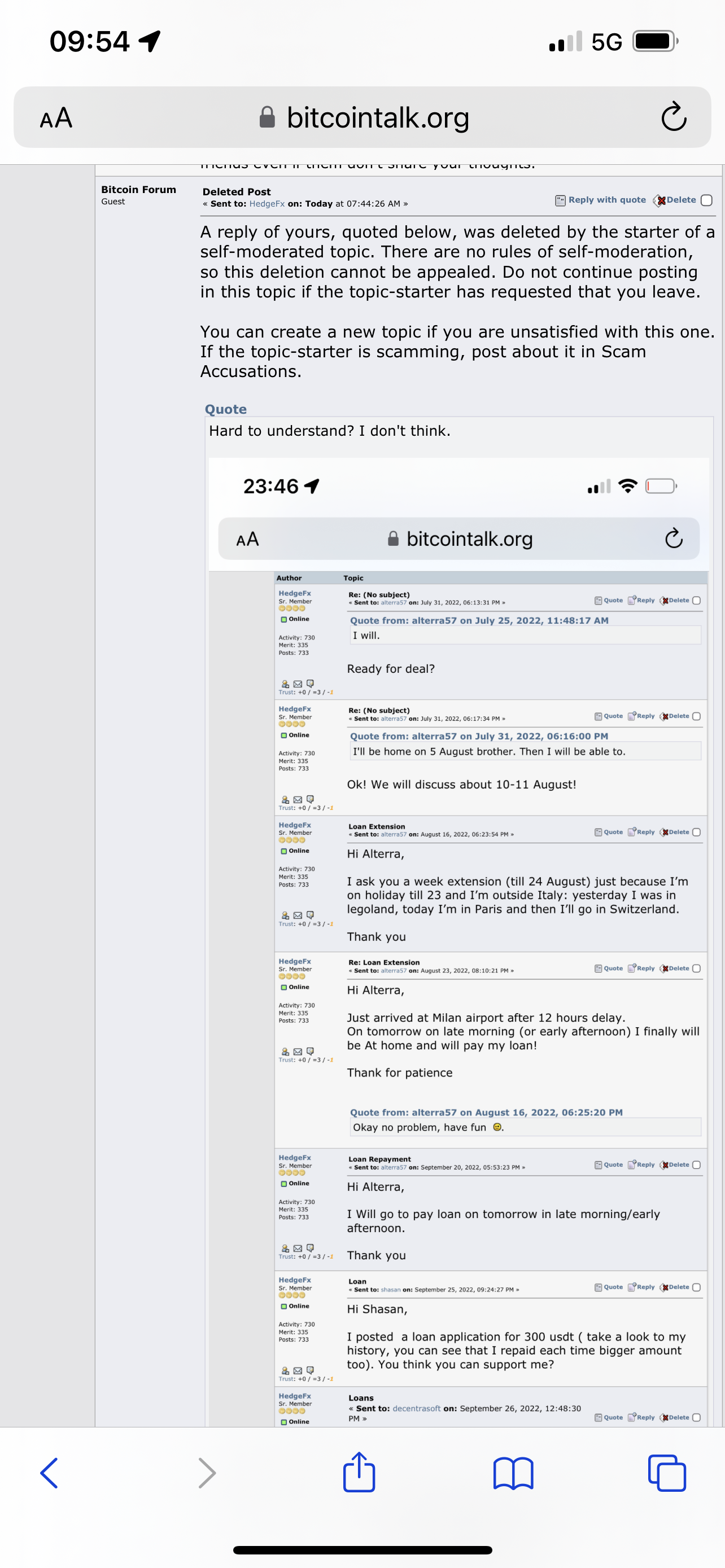
Task: Open Safari AA text size menu
Action: [x=56, y=117]
